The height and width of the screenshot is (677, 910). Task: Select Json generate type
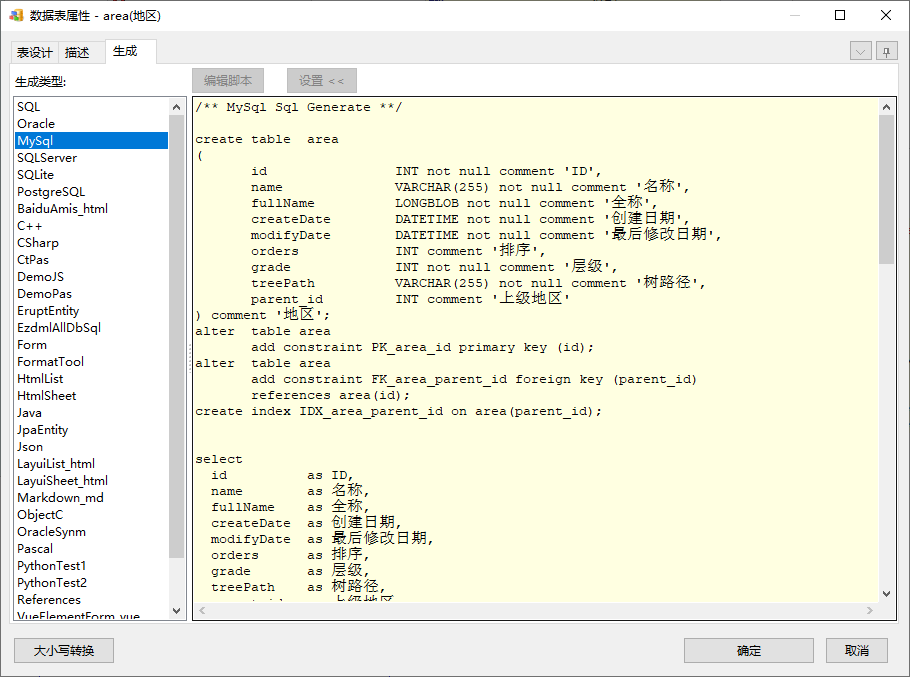(x=91, y=447)
